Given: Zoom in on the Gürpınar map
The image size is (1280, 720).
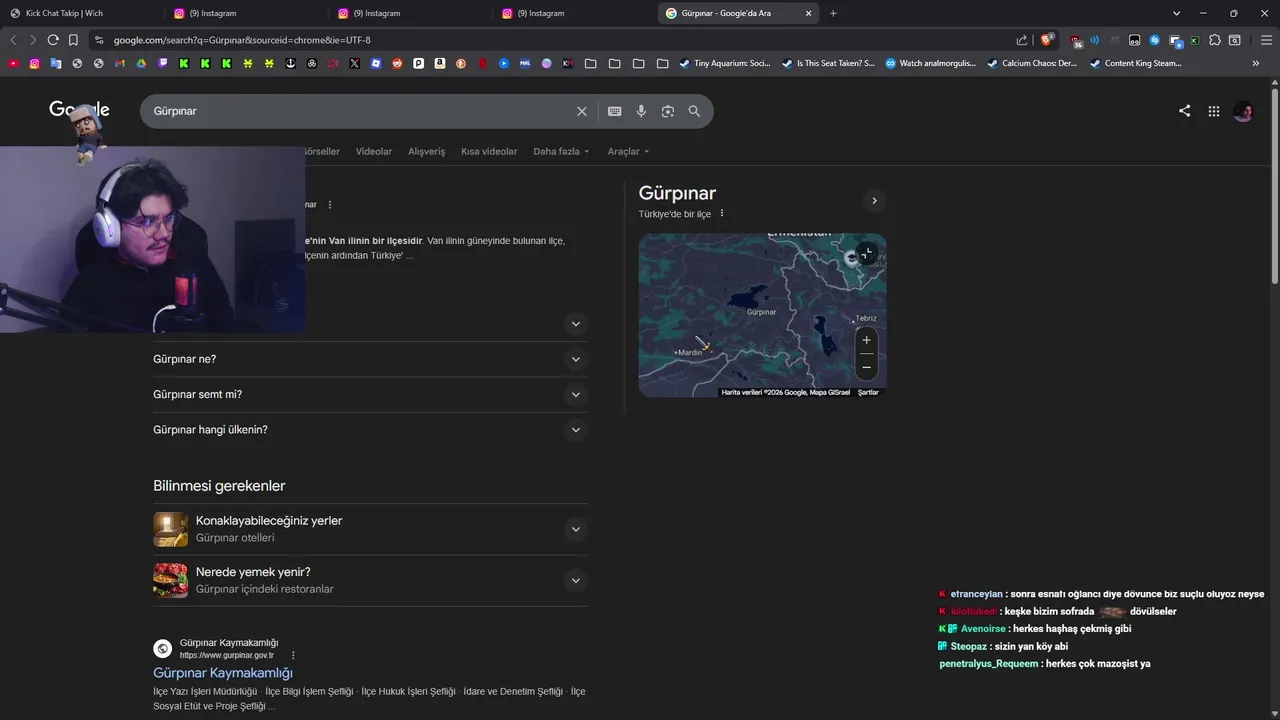Looking at the screenshot, I should tap(866, 340).
